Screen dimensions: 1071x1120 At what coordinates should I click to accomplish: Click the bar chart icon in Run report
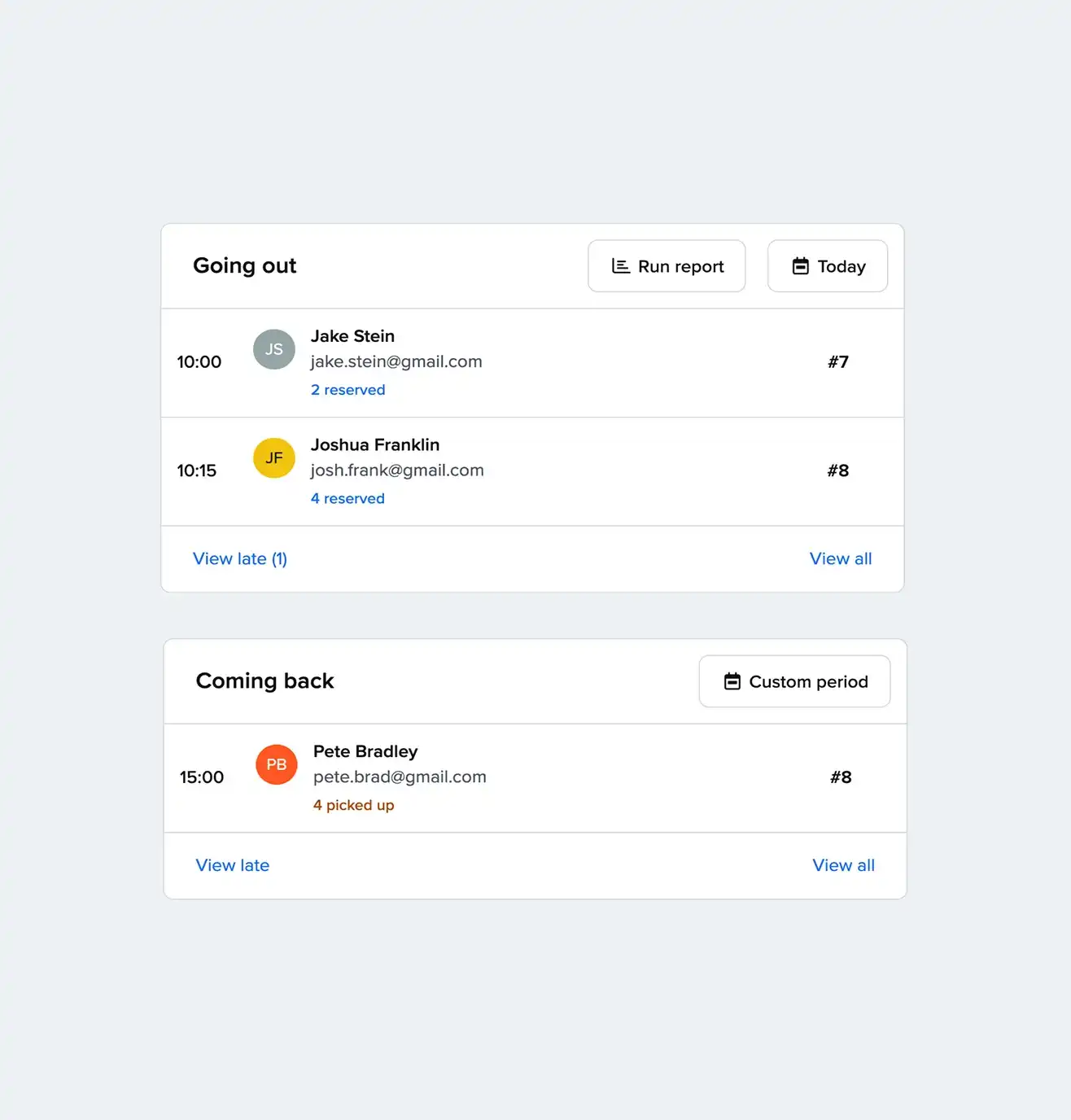pyautogui.click(x=621, y=266)
